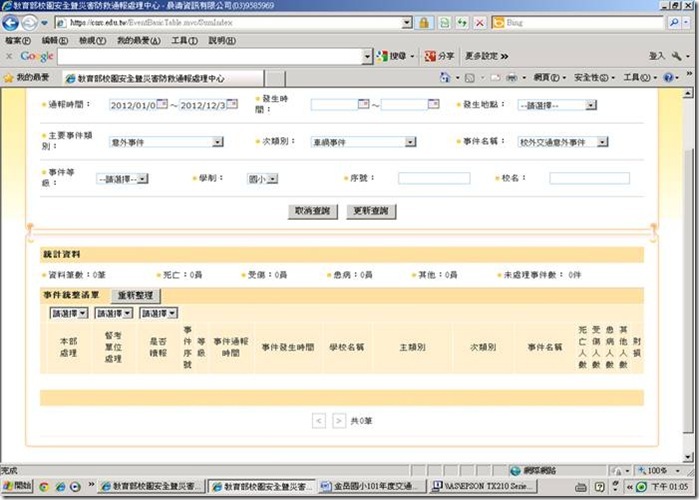Open a new blank browser tab

(275, 78)
